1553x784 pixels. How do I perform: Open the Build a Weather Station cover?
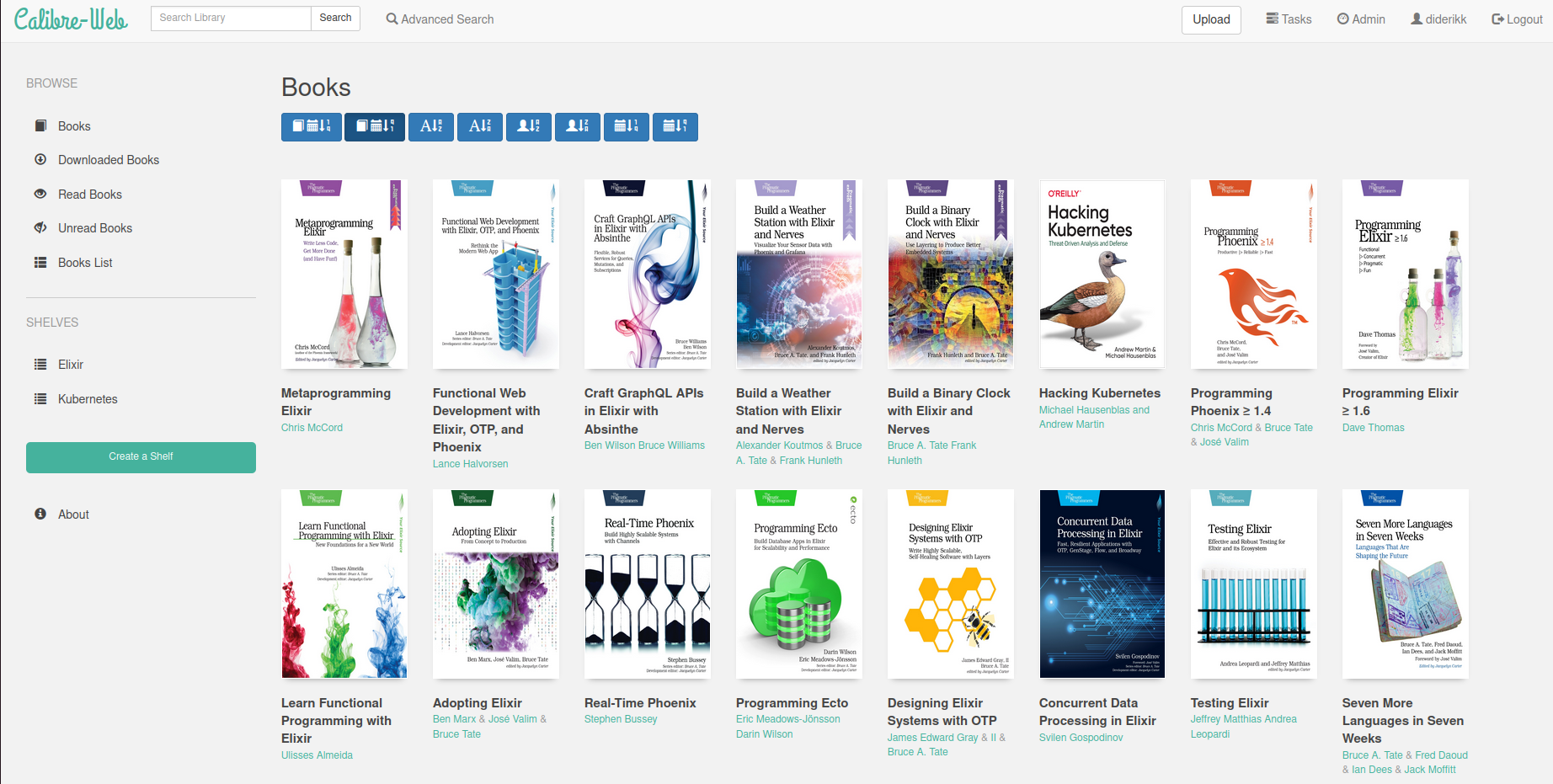click(x=799, y=274)
